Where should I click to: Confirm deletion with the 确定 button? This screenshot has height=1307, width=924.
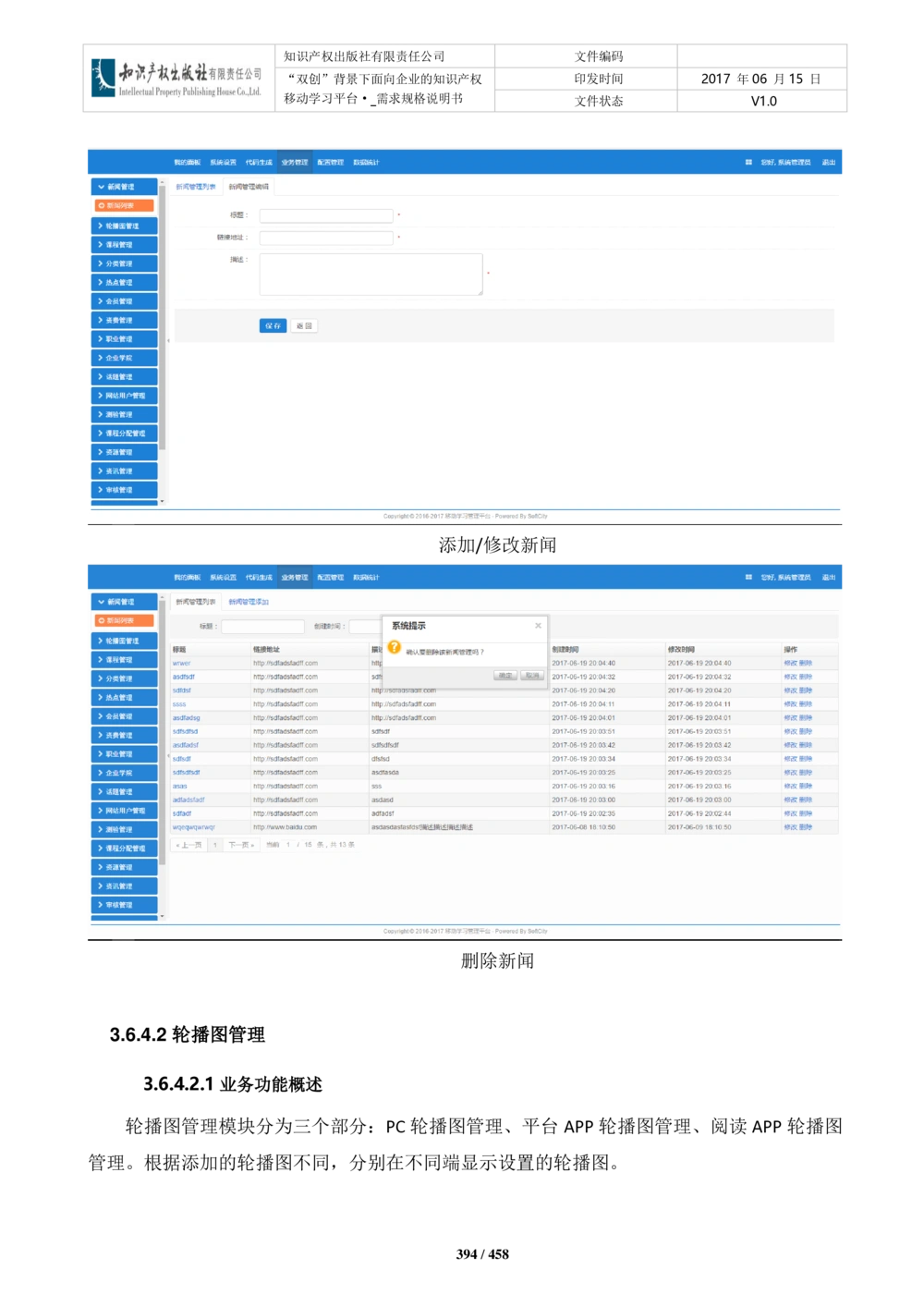505,676
